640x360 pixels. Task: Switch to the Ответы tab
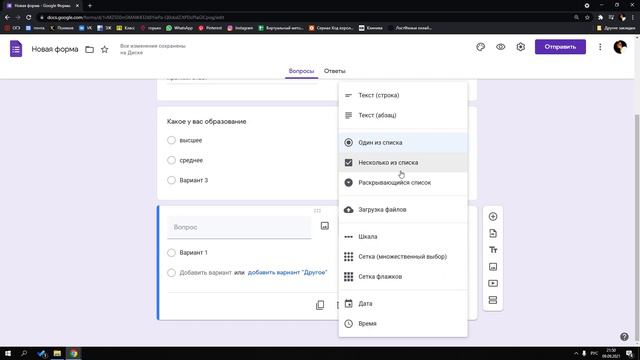334,71
